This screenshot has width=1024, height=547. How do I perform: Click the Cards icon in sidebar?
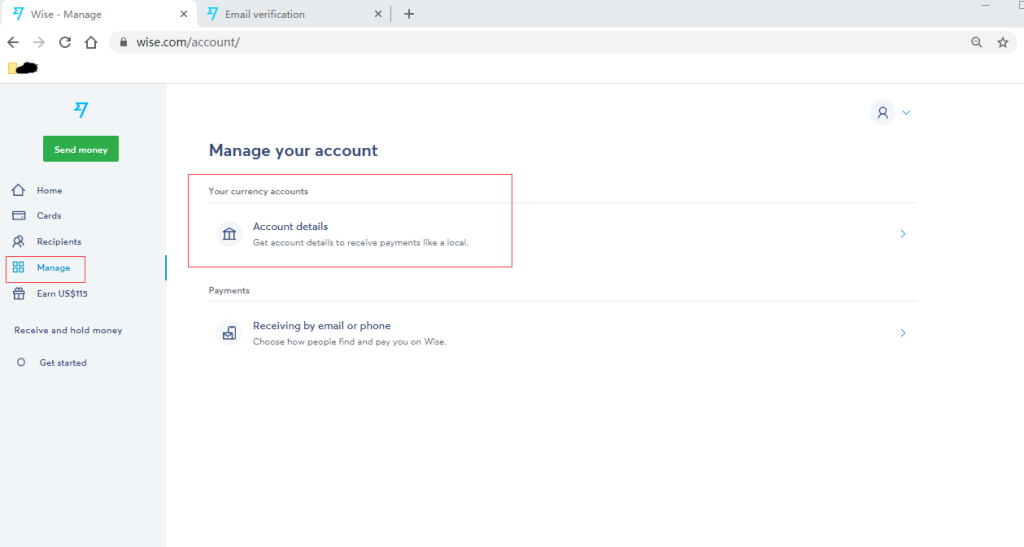pos(19,215)
